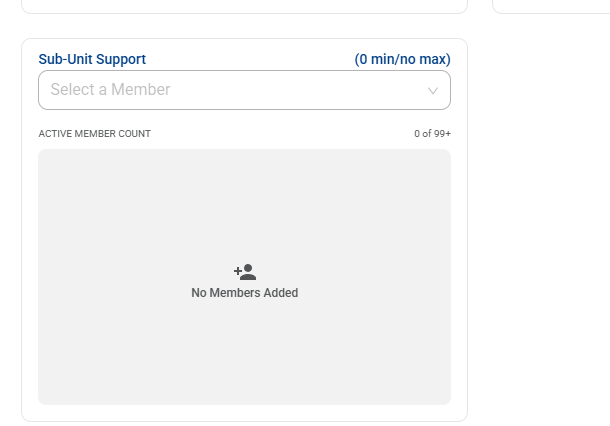This screenshot has width=610, height=426.
Task: Click the Sub-Unit Support heading
Action: click(92, 59)
